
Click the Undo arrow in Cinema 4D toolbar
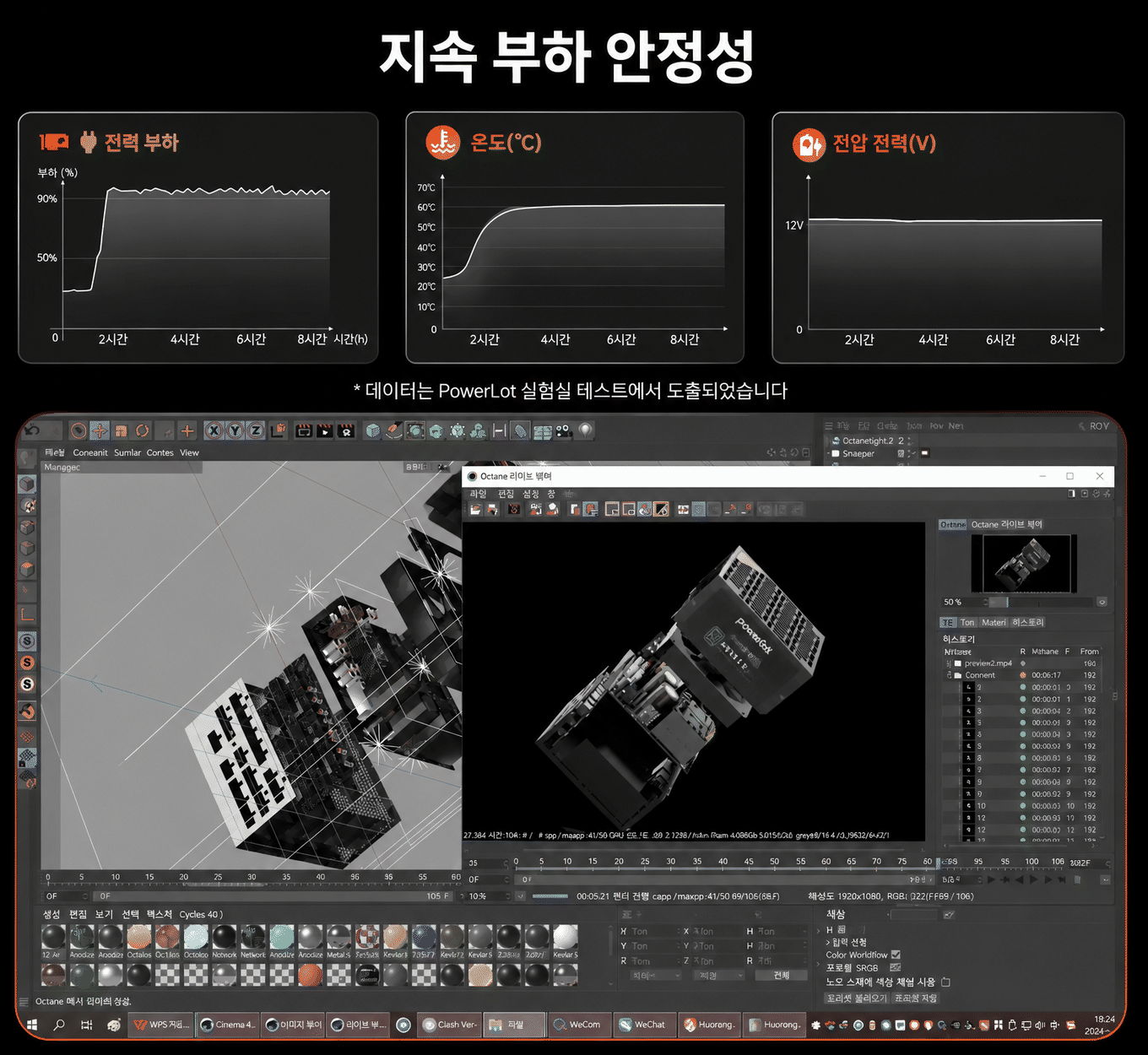click(32, 430)
